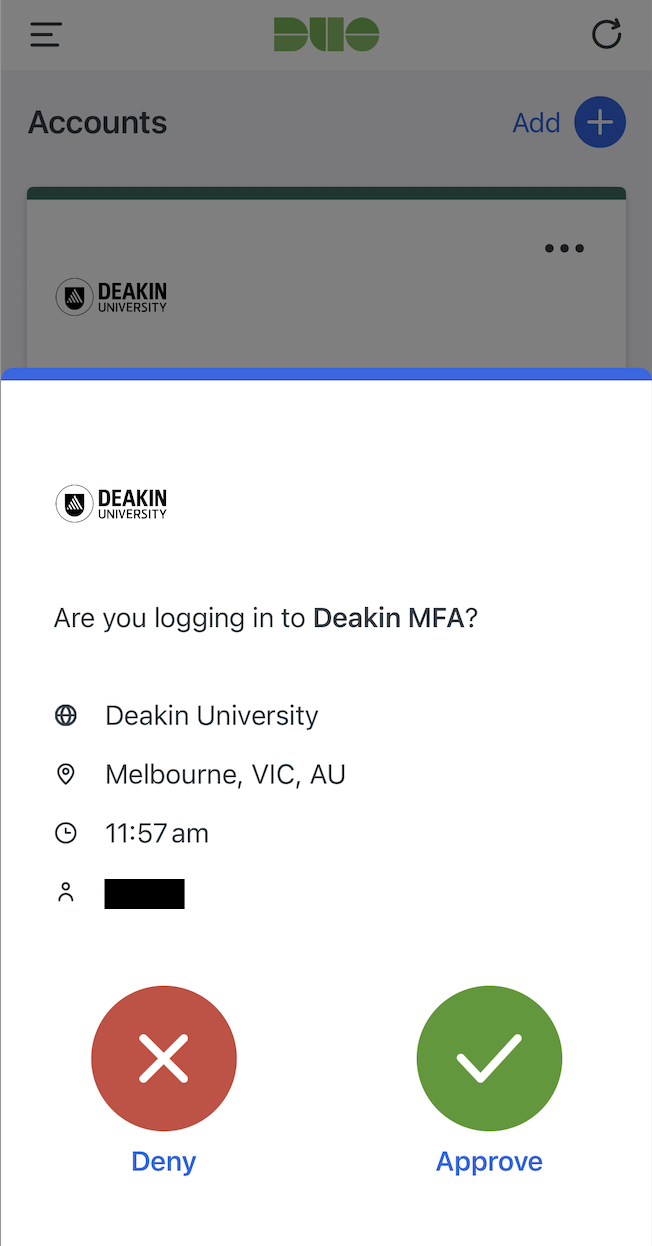This screenshot has width=652, height=1246.
Task: Click the Melbourne, VIC, AU location text
Action: (x=225, y=774)
